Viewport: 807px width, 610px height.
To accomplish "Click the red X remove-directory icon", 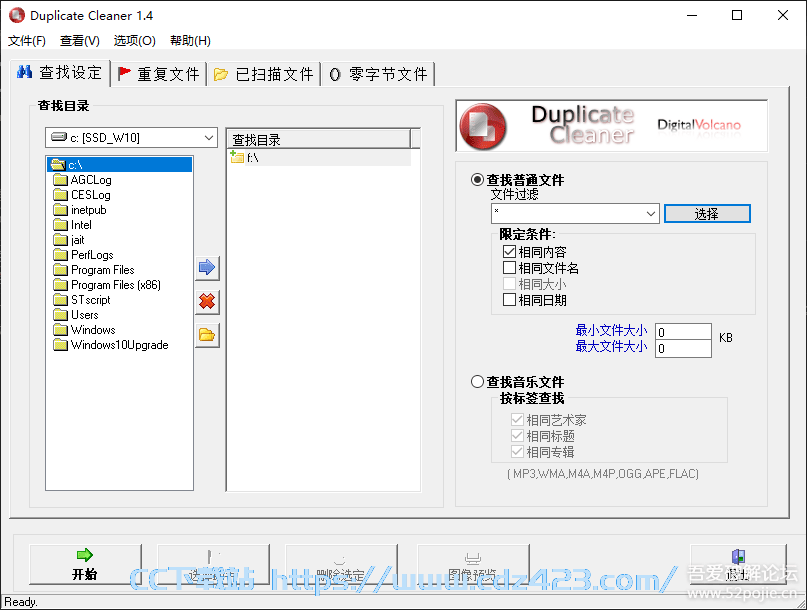I will pyautogui.click(x=207, y=301).
